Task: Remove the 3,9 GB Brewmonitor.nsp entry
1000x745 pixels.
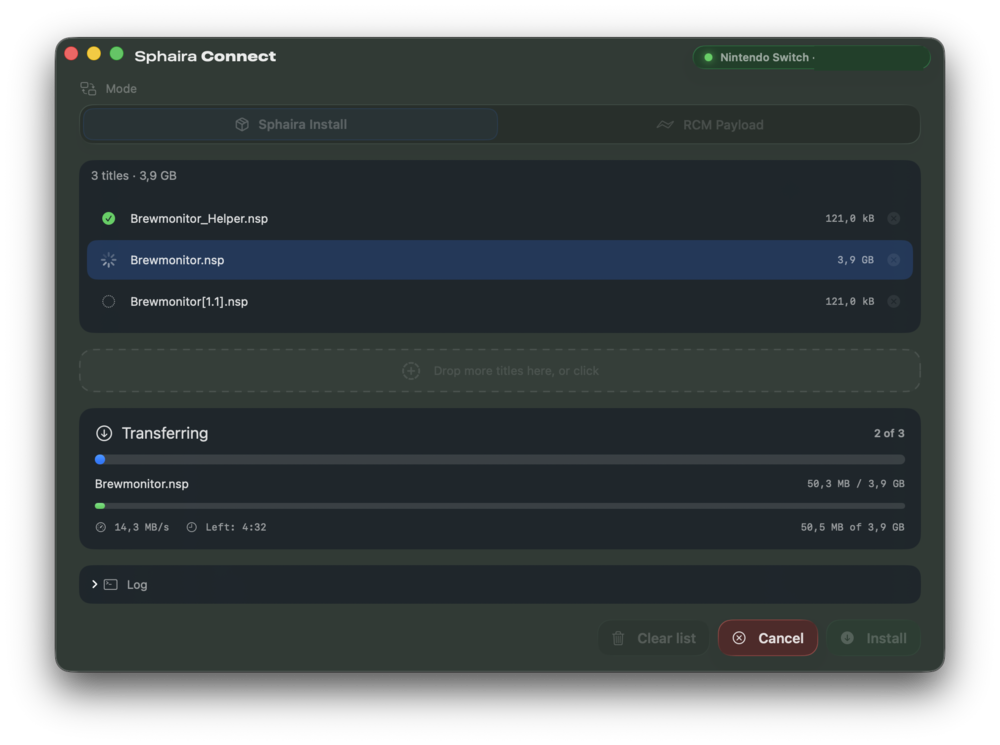Action: coord(893,260)
